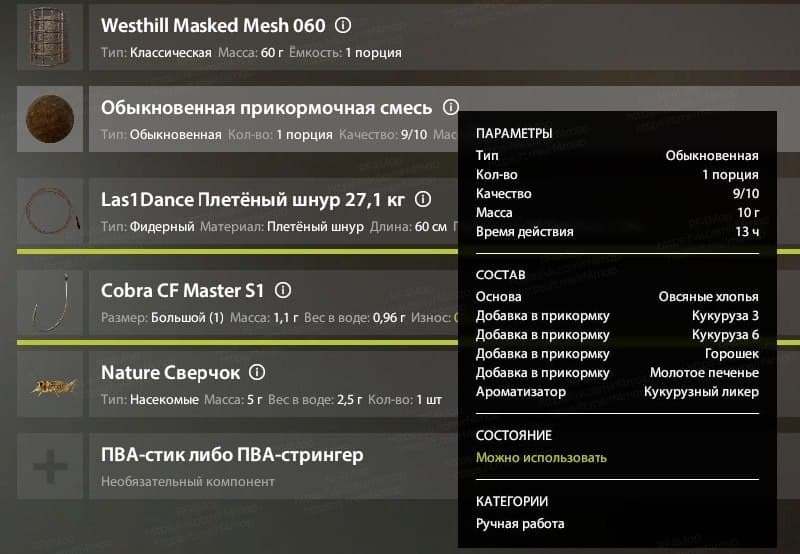Click the Nature Сверчок title

170,372
